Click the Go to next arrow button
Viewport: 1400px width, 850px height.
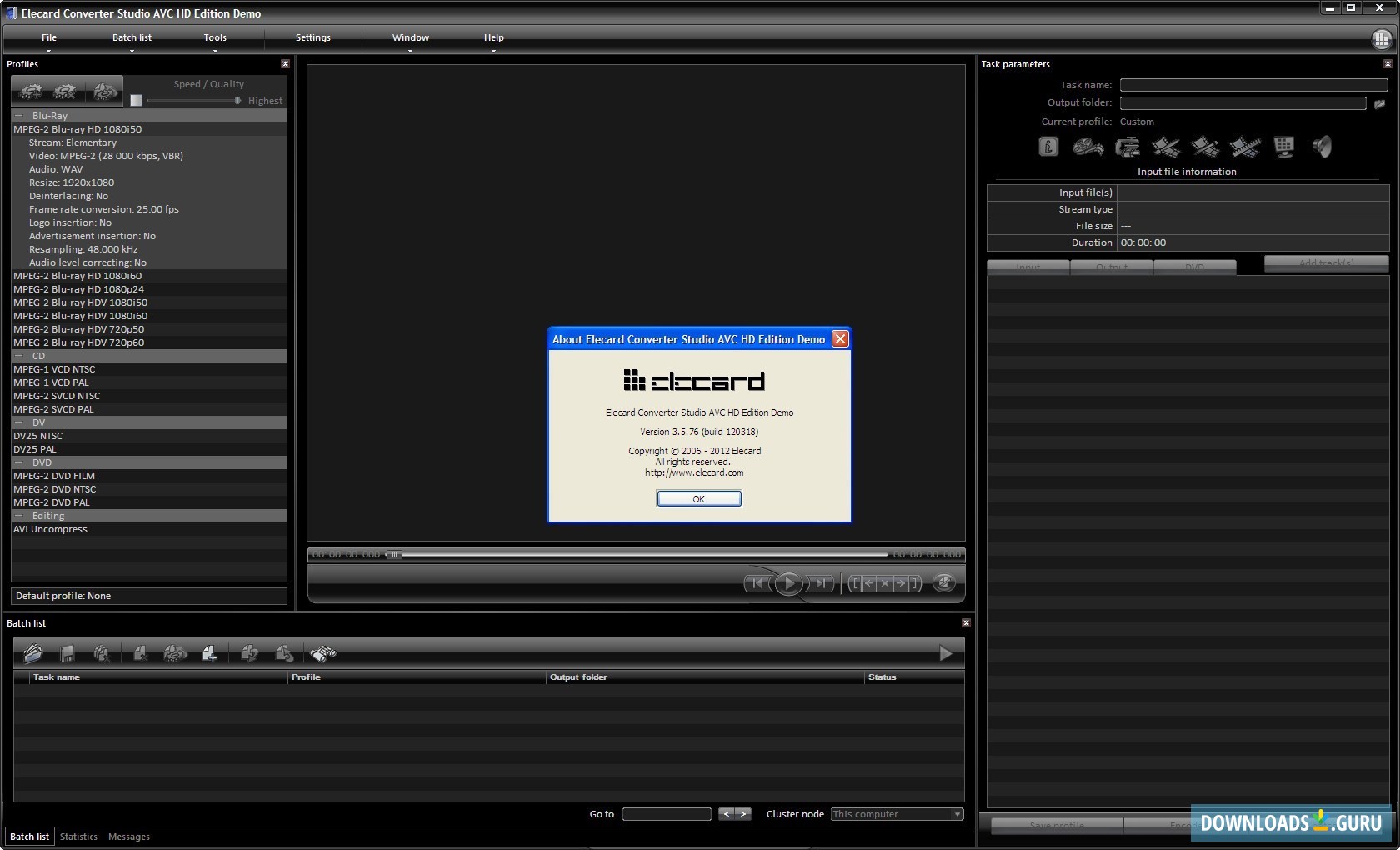click(743, 814)
